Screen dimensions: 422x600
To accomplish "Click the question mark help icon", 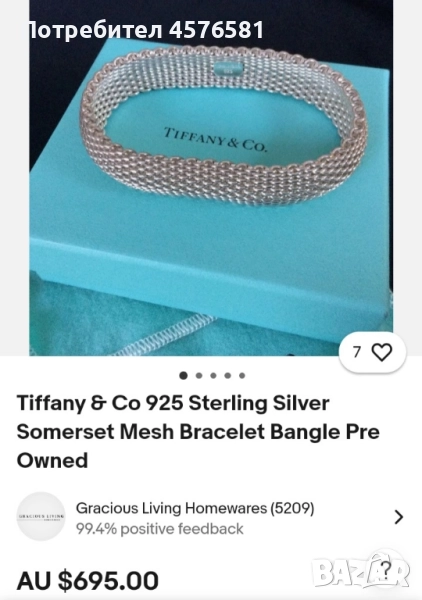I will click(x=386, y=567).
